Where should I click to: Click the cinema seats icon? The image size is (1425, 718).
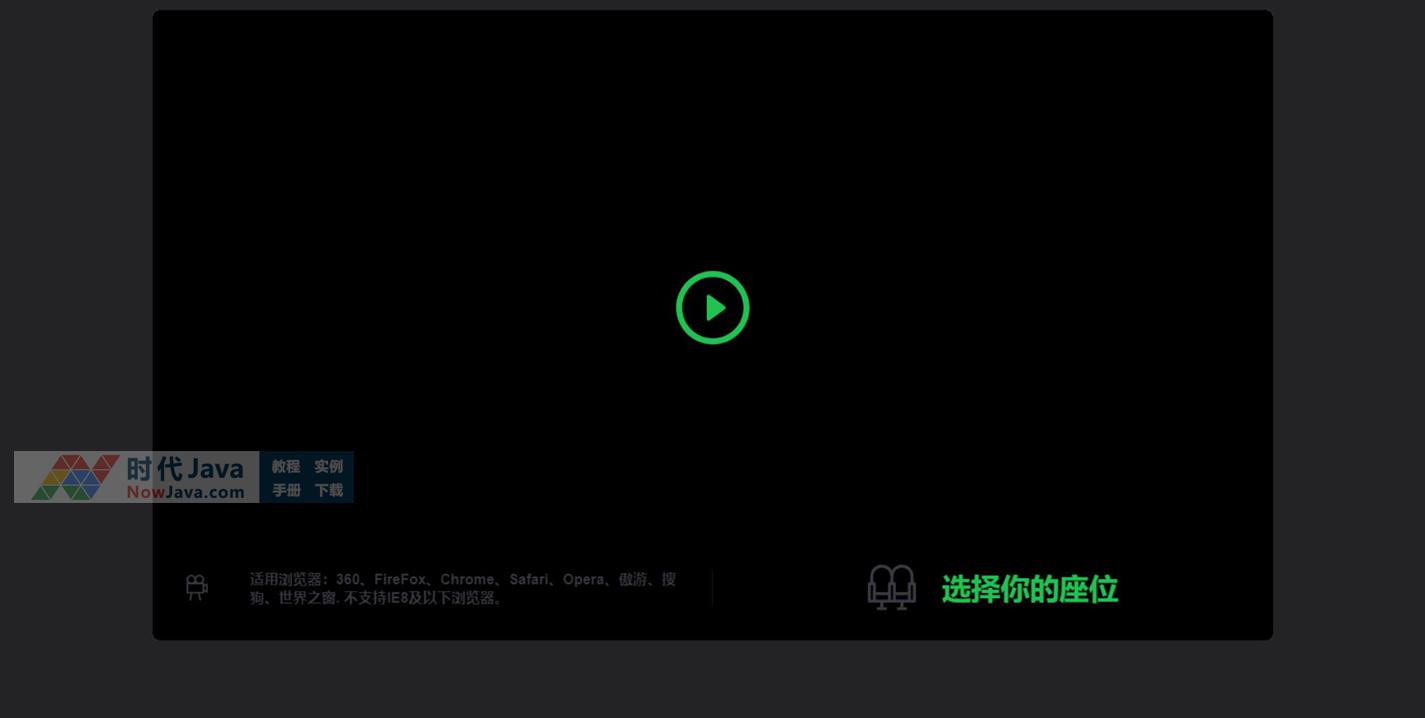[x=891, y=587]
